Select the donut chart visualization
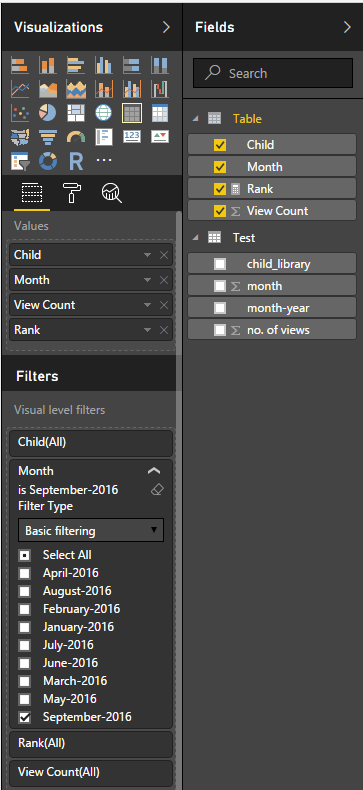363x790 pixels. point(48,161)
